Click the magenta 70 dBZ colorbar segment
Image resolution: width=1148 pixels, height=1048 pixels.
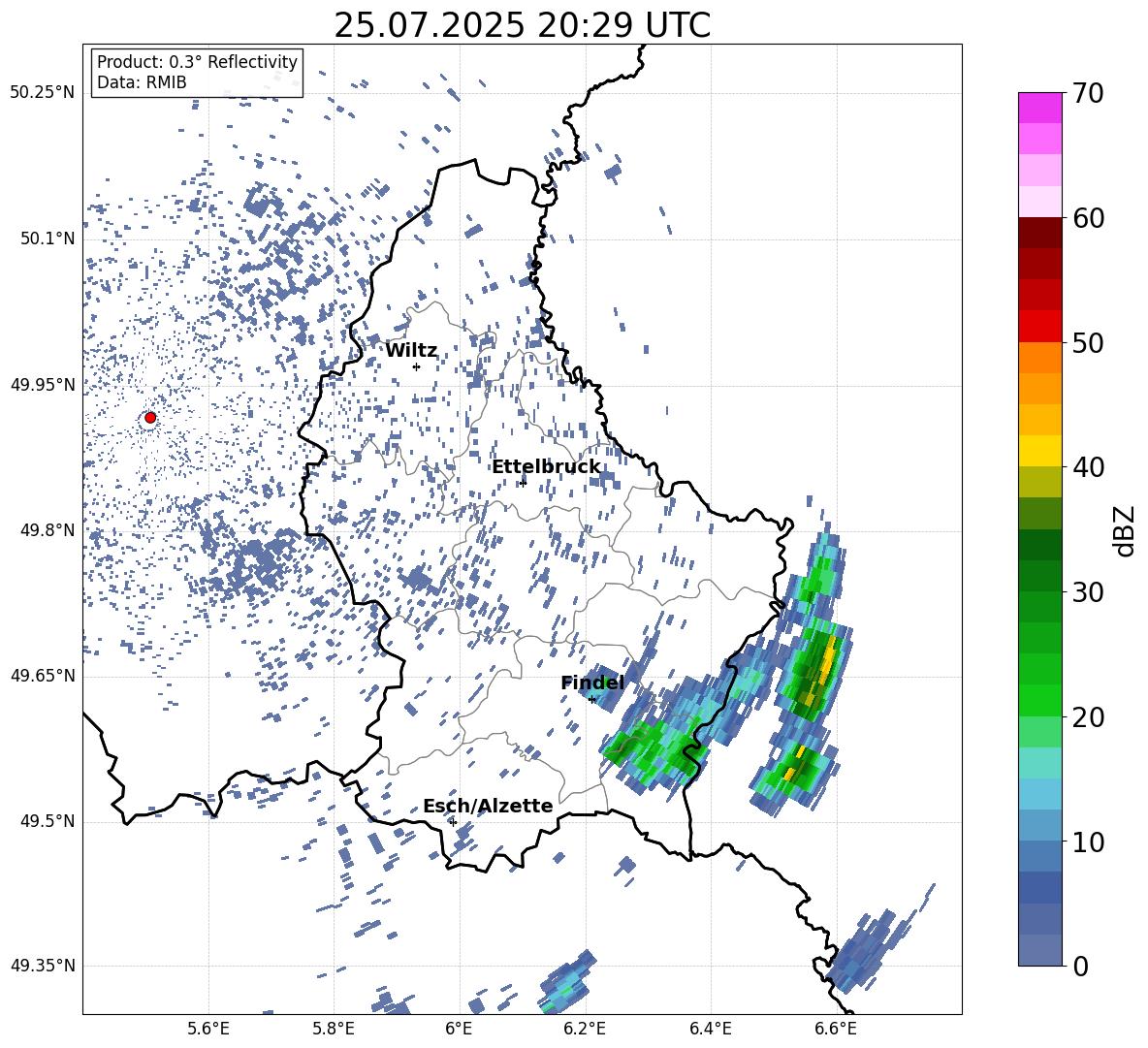[x=1039, y=108]
